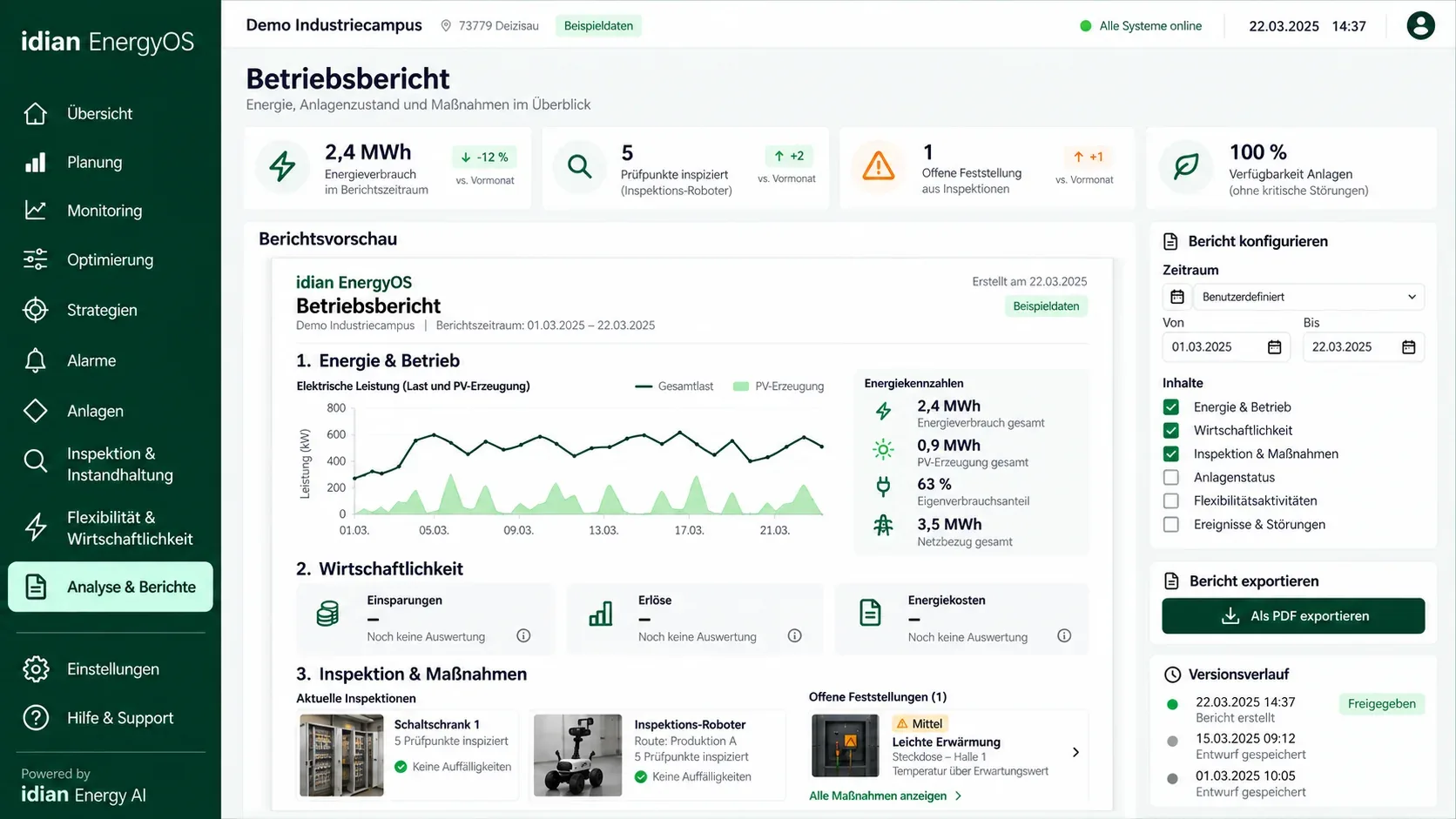Open the Leichte Erwärmung thermal image thumbnail
Screen dimensions: 1456x819
coord(845,746)
